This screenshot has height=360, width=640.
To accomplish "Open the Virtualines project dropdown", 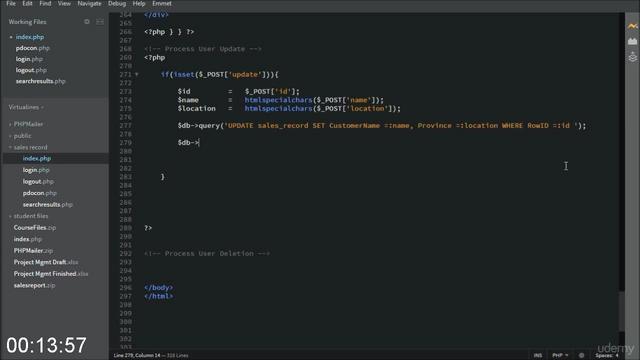I will click(x=26, y=107).
